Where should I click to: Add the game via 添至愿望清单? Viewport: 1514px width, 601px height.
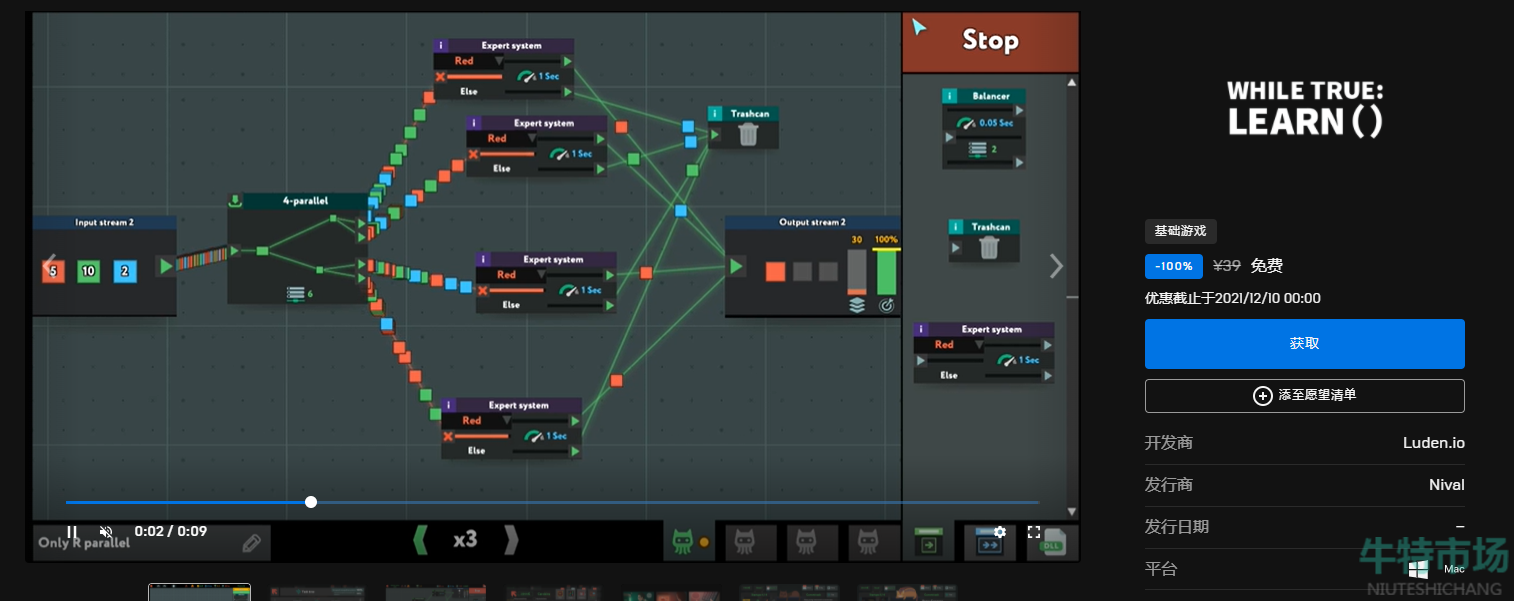(x=1305, y=396)
